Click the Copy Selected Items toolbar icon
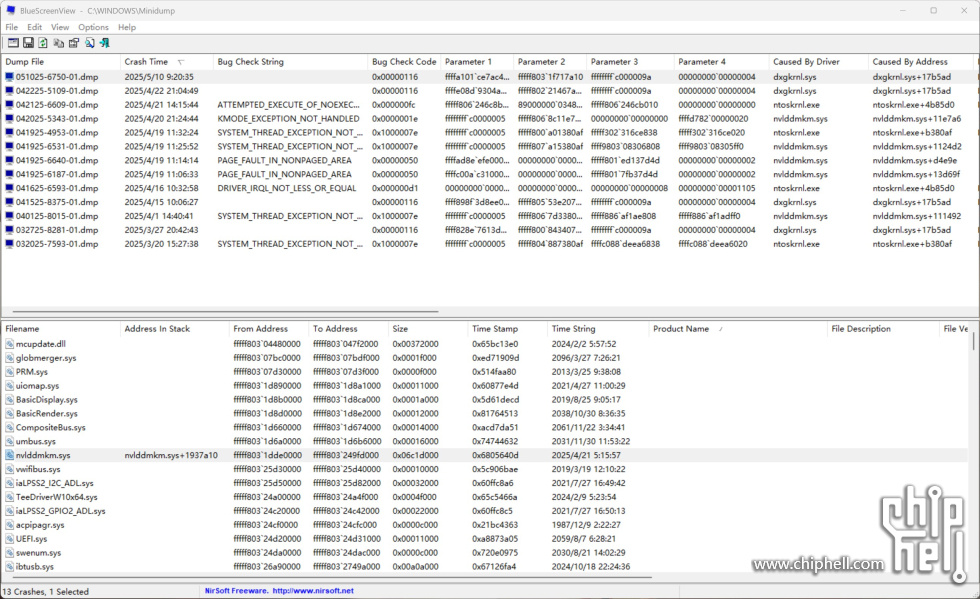The image size is (980, 599). pyautogui.click(x=59, y=43)
